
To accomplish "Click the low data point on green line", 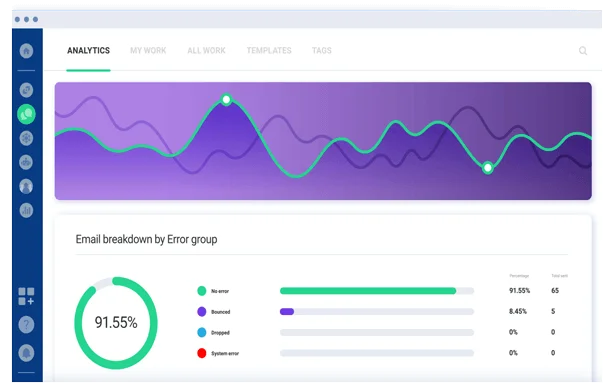I will (488, 168).
